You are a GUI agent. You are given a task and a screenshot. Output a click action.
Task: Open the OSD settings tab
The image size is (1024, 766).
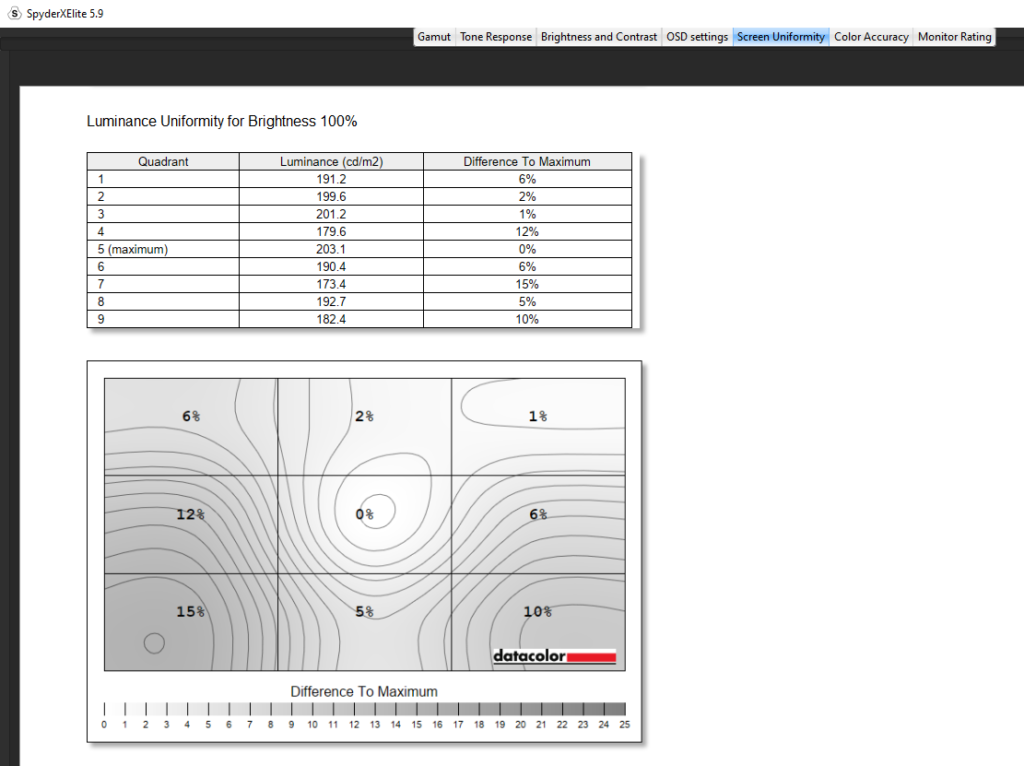(697, 37)
